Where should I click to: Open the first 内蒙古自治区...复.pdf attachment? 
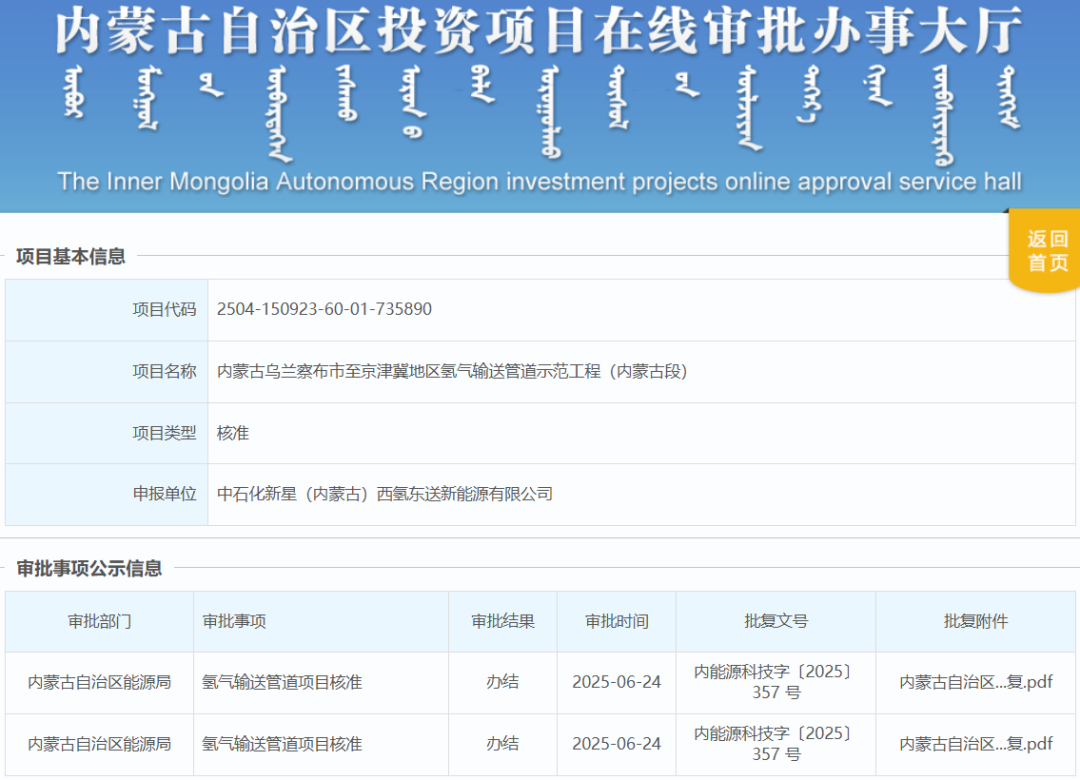point(975,681)
